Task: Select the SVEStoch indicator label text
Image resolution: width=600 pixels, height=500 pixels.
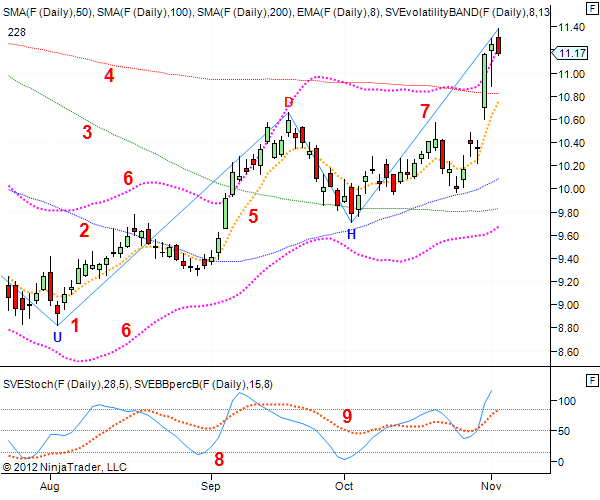Action: (138, 384)
